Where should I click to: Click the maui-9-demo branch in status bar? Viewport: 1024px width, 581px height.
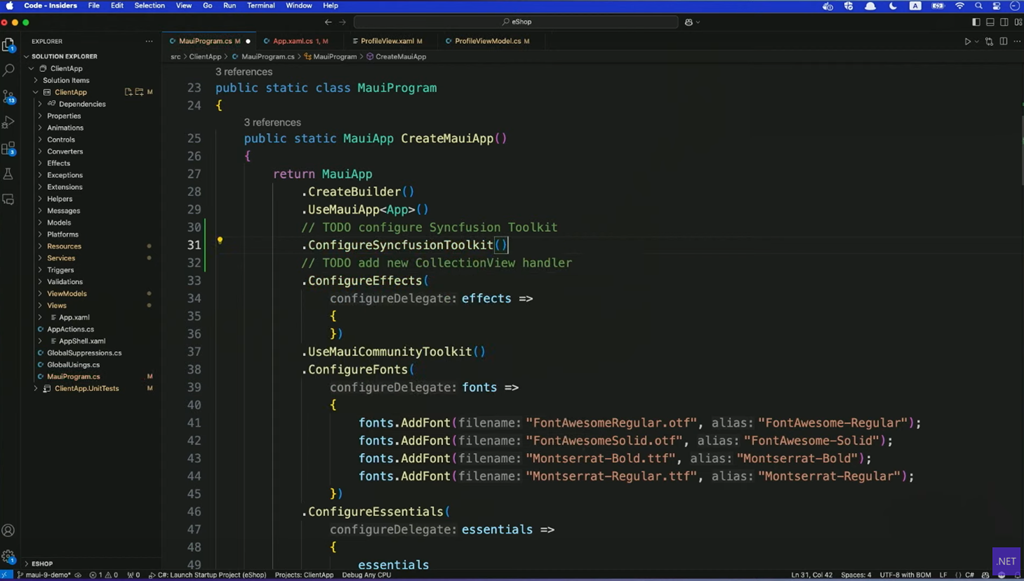(46, 575)
